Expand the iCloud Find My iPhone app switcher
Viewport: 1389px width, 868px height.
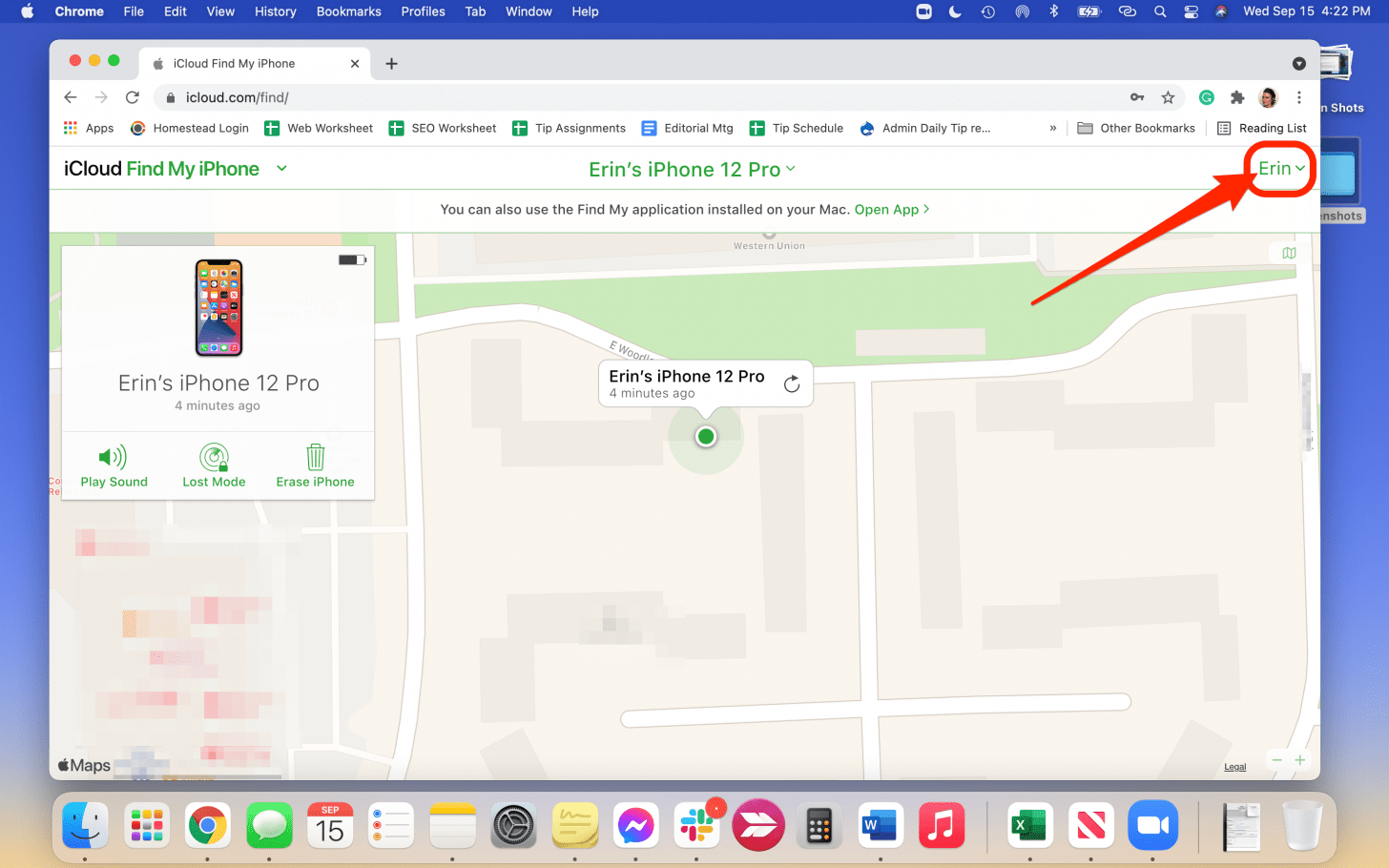pyautogui.click(x=281, y=169)
